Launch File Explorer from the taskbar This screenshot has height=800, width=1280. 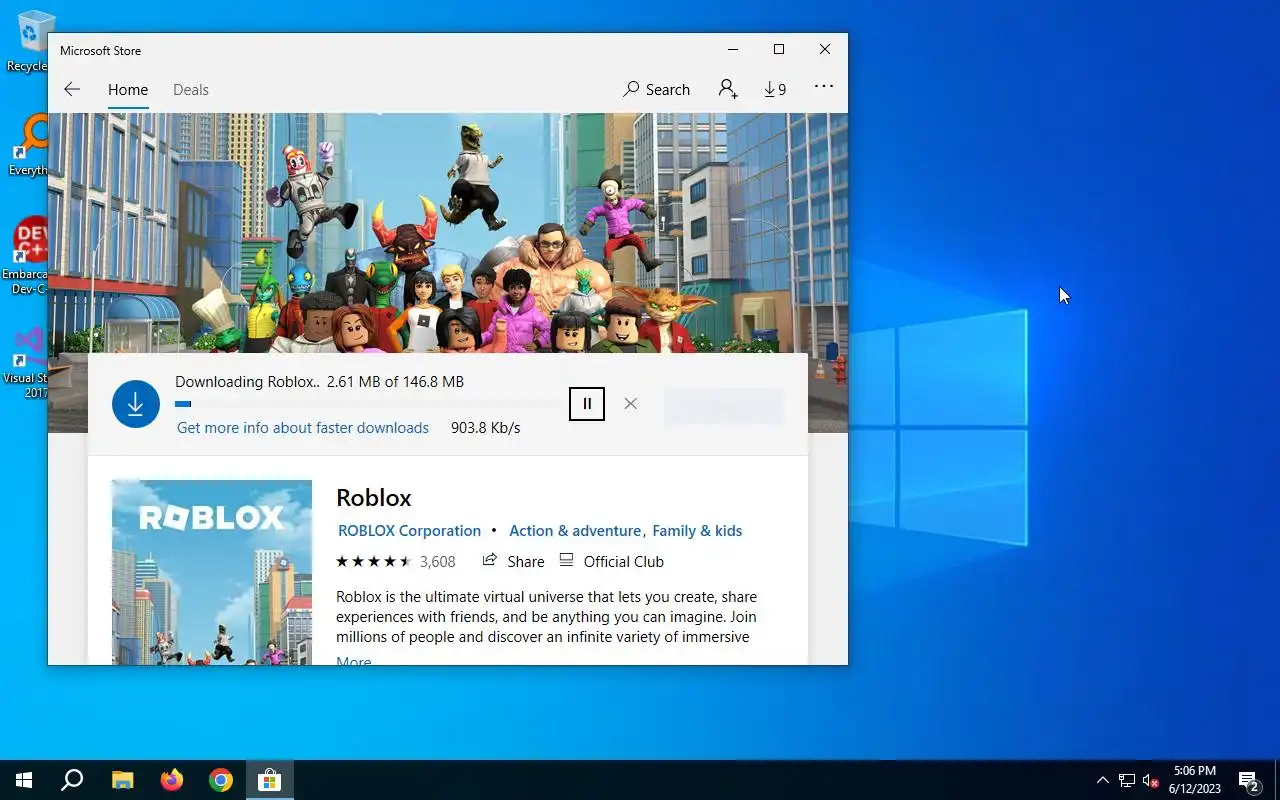[x=122, y=780]
